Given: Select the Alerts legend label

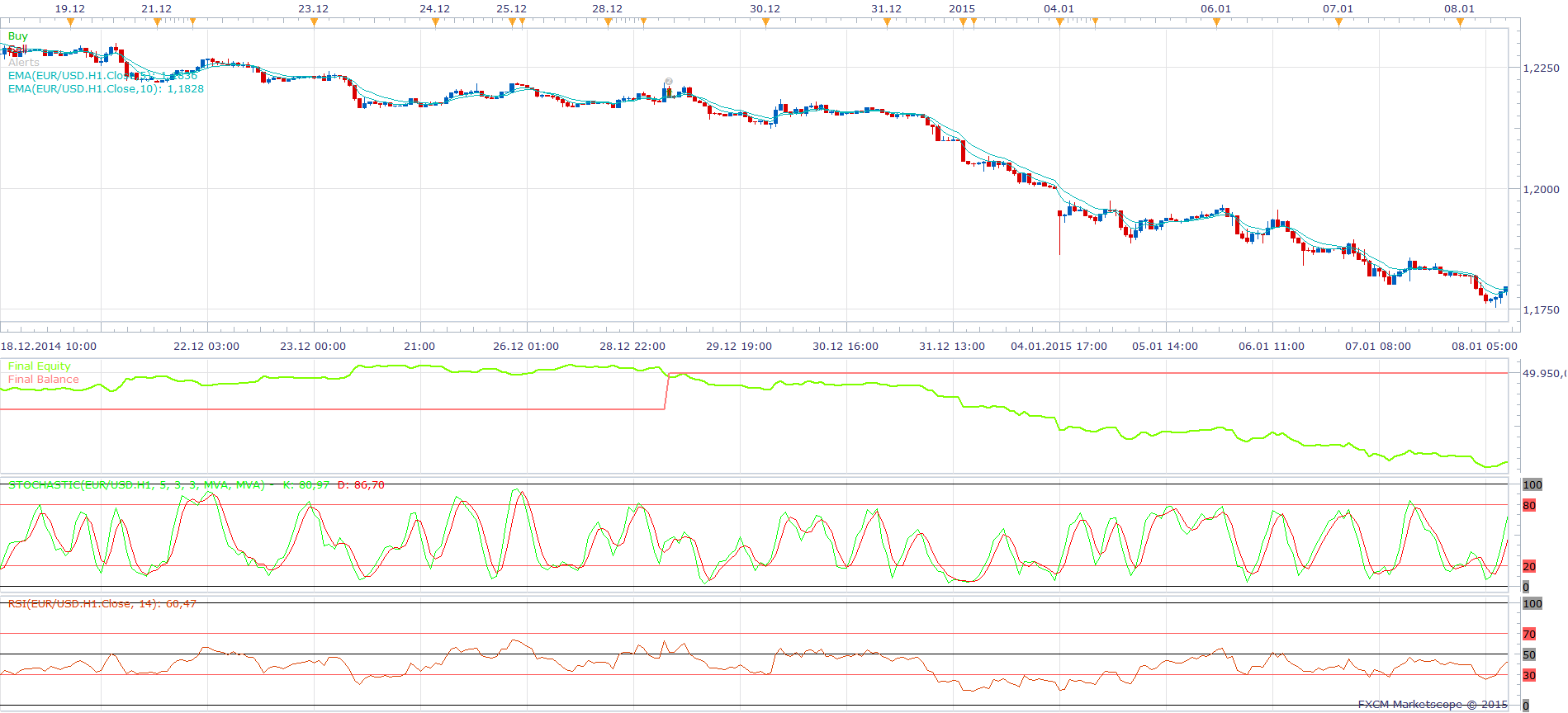Looking at the screenshot, I should [x=24, y=63].
